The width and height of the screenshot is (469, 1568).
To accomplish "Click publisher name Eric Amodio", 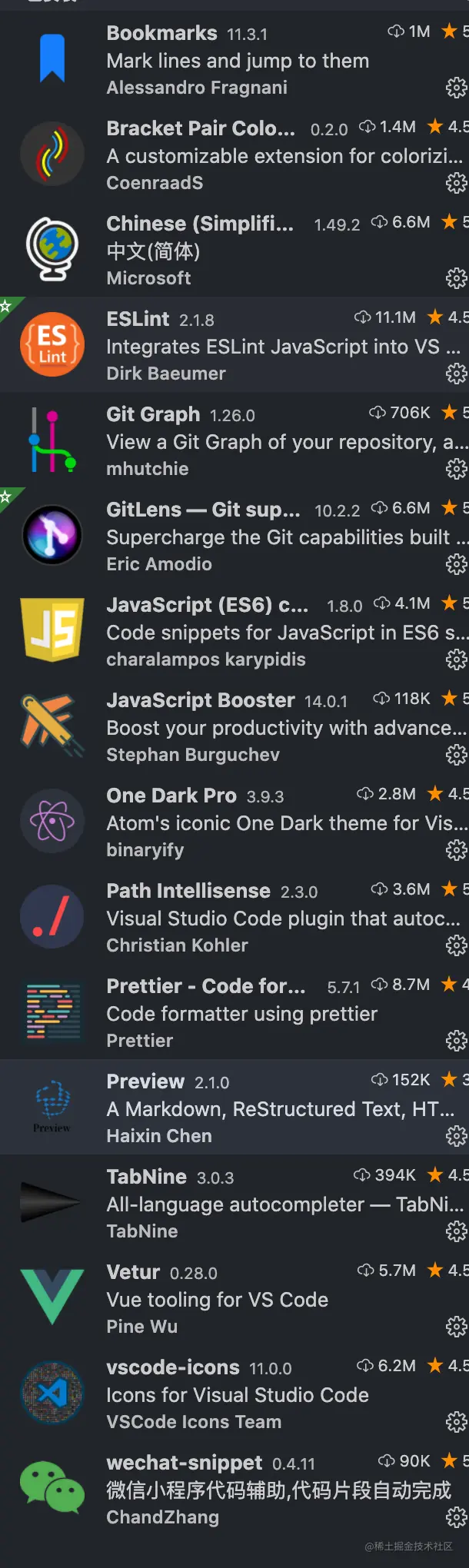I will tap(159, 564).
